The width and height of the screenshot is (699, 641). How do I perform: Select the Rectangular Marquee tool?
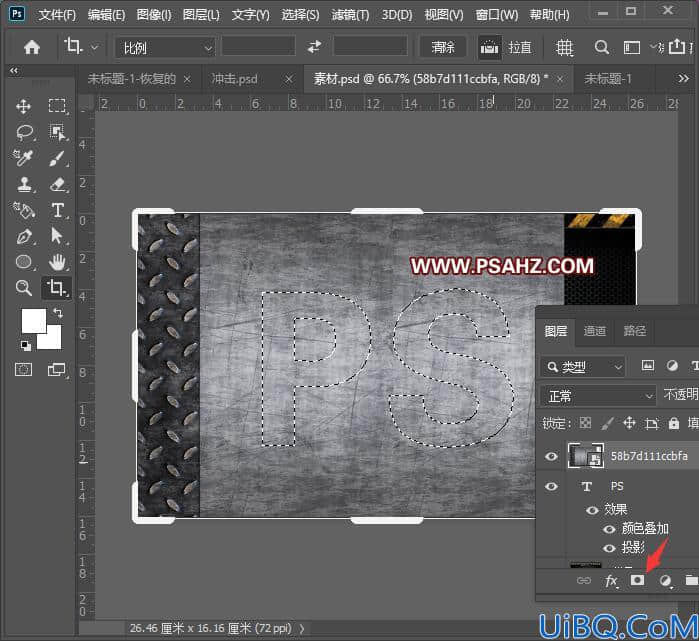pos(57,106)
